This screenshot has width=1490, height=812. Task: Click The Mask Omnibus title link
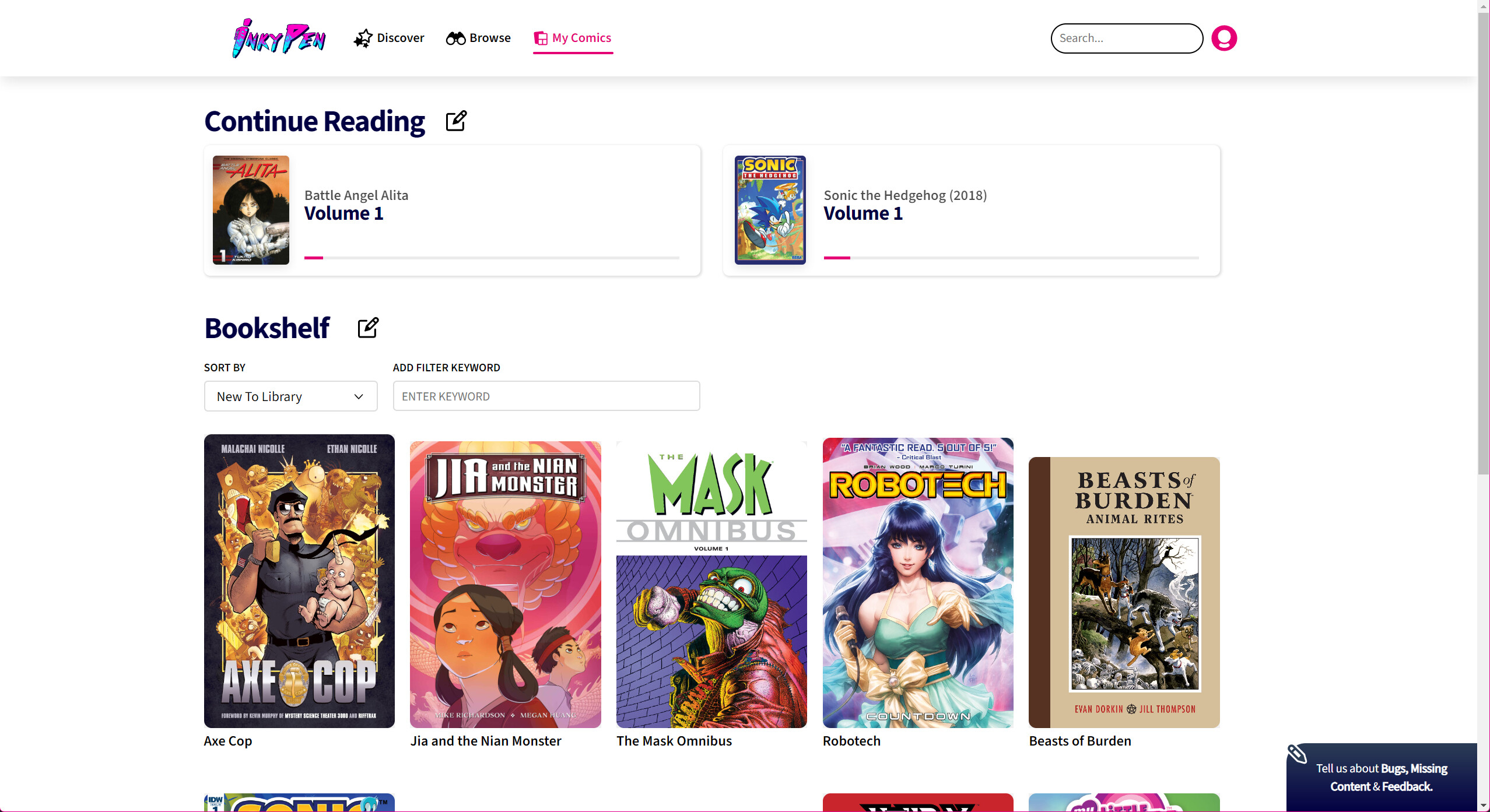[674, 741]
